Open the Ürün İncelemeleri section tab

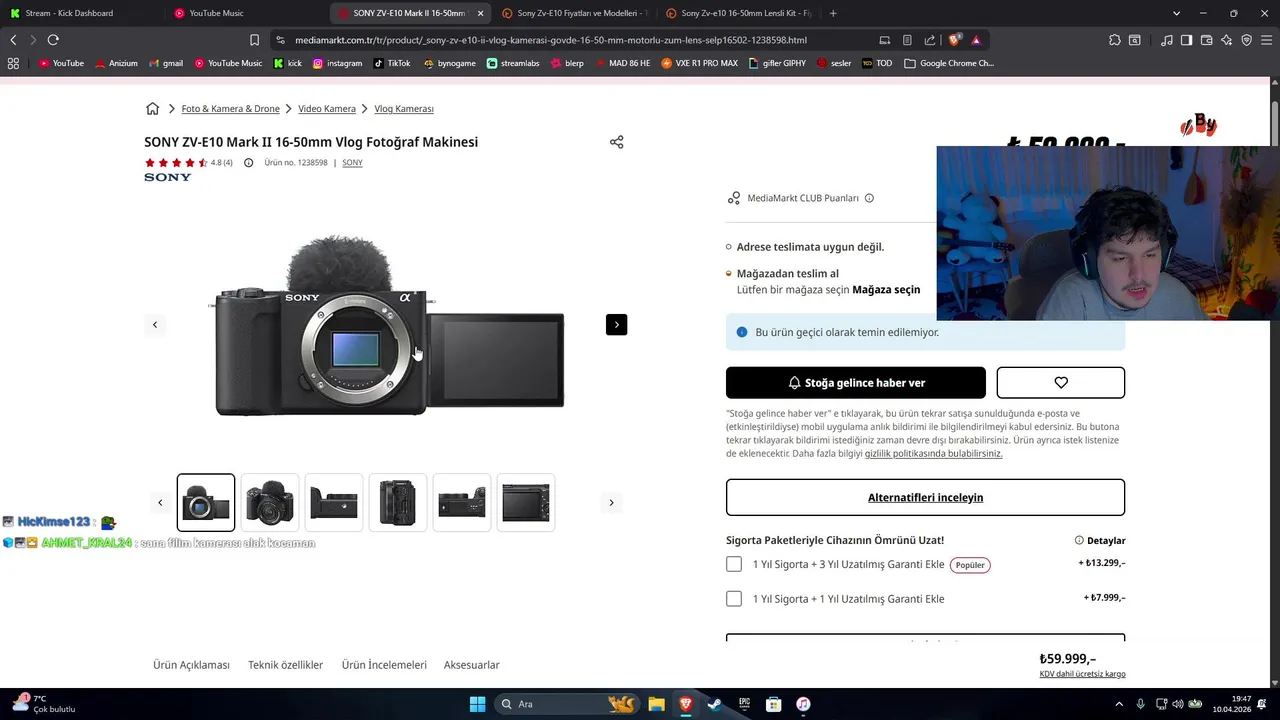point(384,665)
